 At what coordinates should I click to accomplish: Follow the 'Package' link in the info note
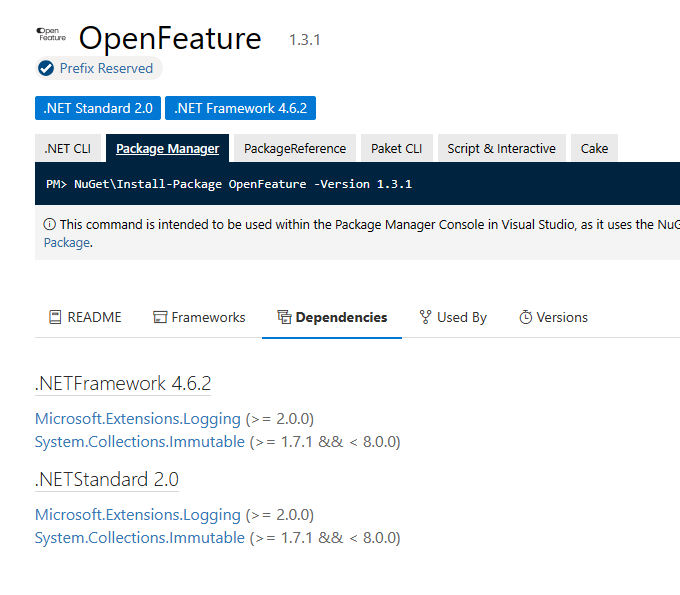67,242
